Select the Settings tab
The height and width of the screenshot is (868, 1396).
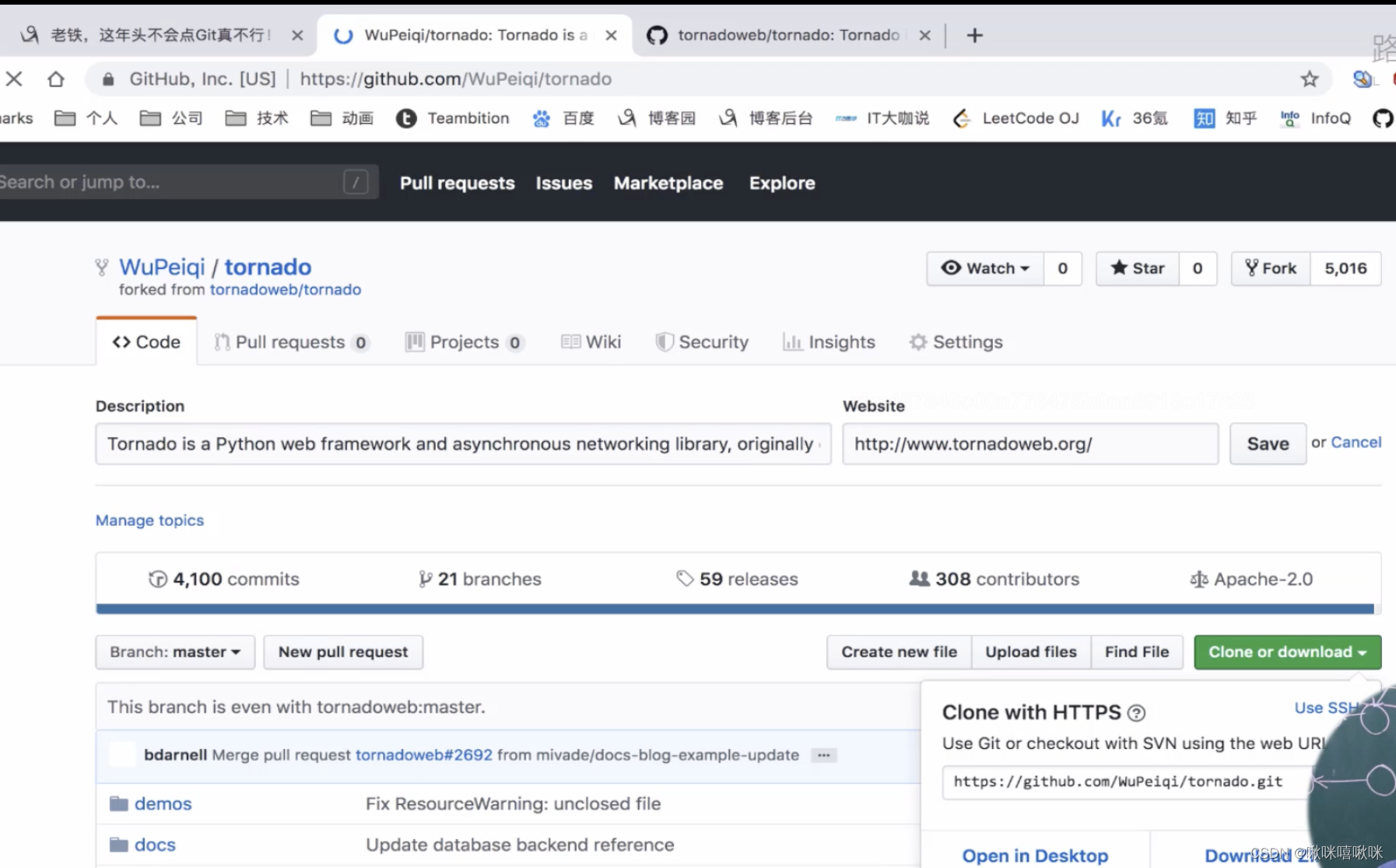point(956,342)
